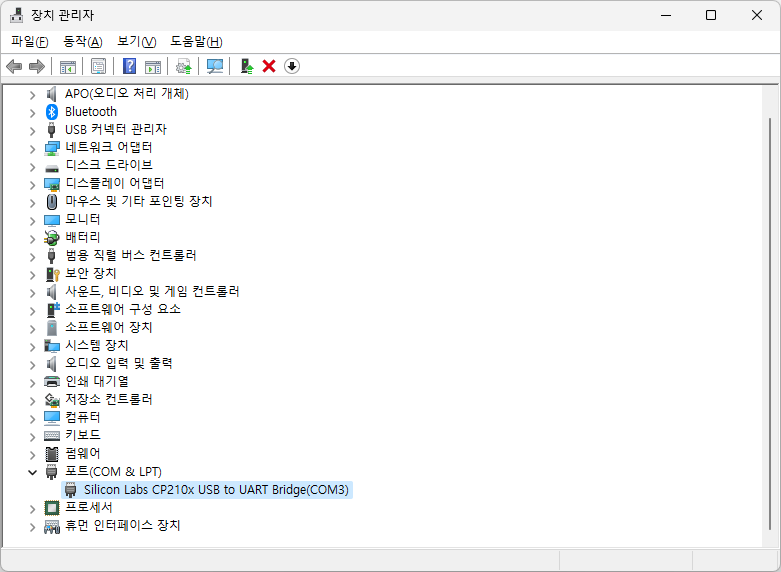Image resolution: width=781 pixels, height=572 pixels.
Task: Open the Properties toolbar icon
Action: [x=98, y=66]
